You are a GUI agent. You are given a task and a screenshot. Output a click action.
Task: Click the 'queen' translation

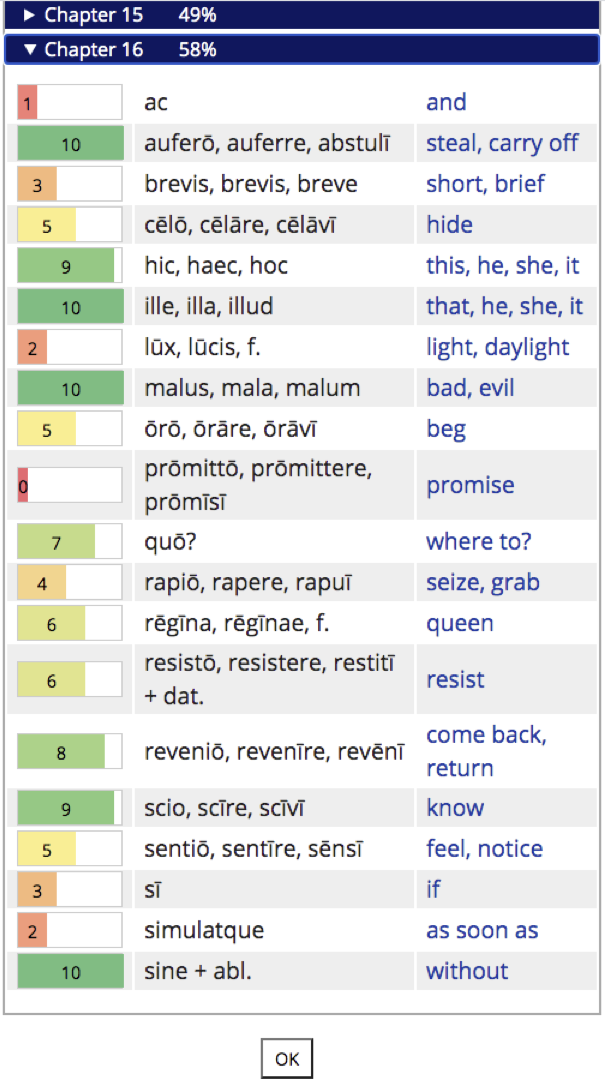click(460, 624)
